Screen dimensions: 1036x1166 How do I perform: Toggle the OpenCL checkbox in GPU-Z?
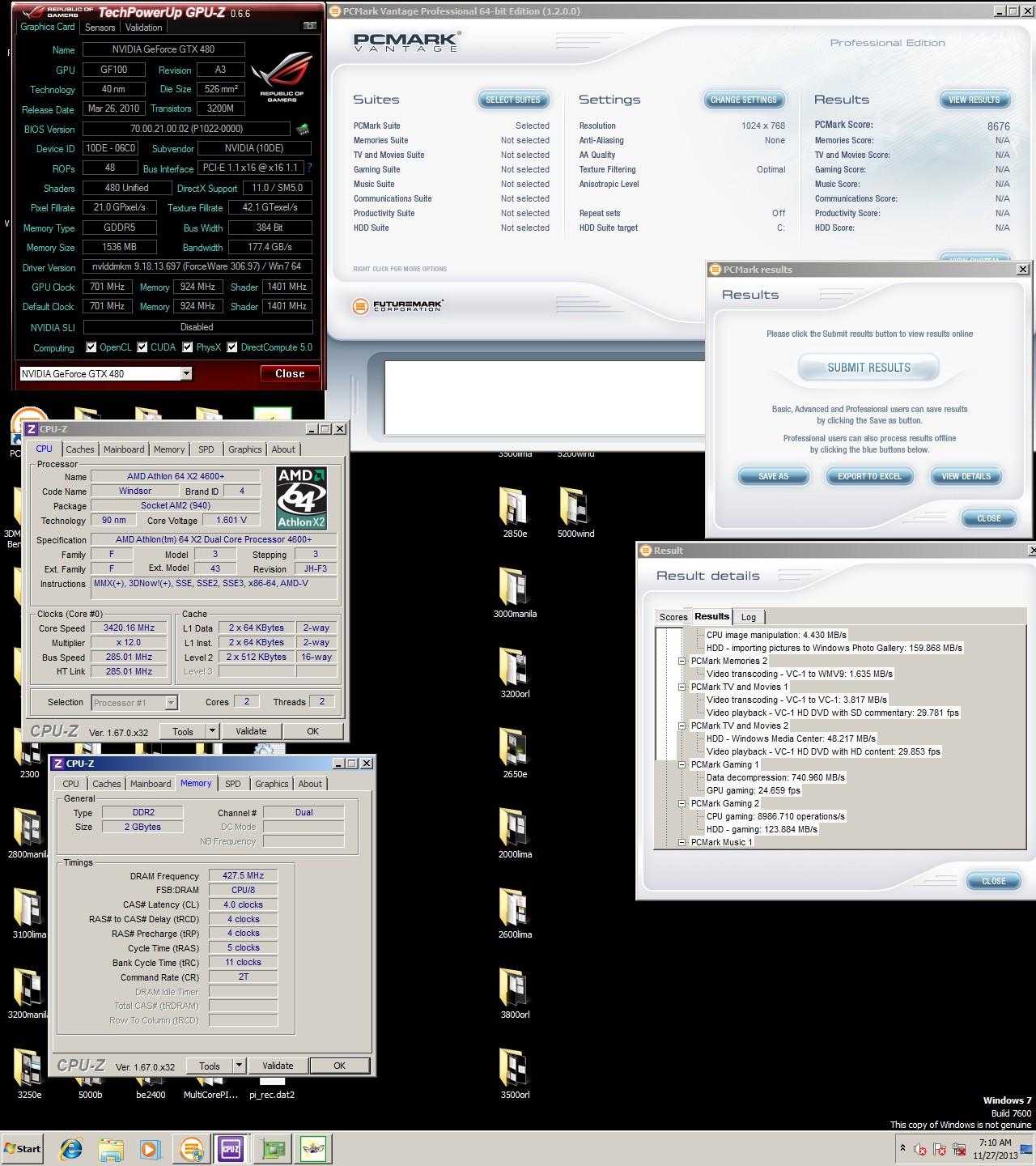tap(91, 347)
